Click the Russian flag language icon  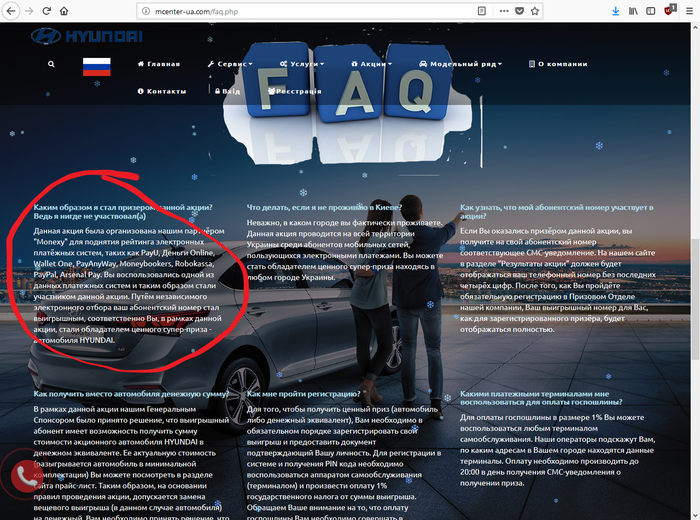(97, 66)
